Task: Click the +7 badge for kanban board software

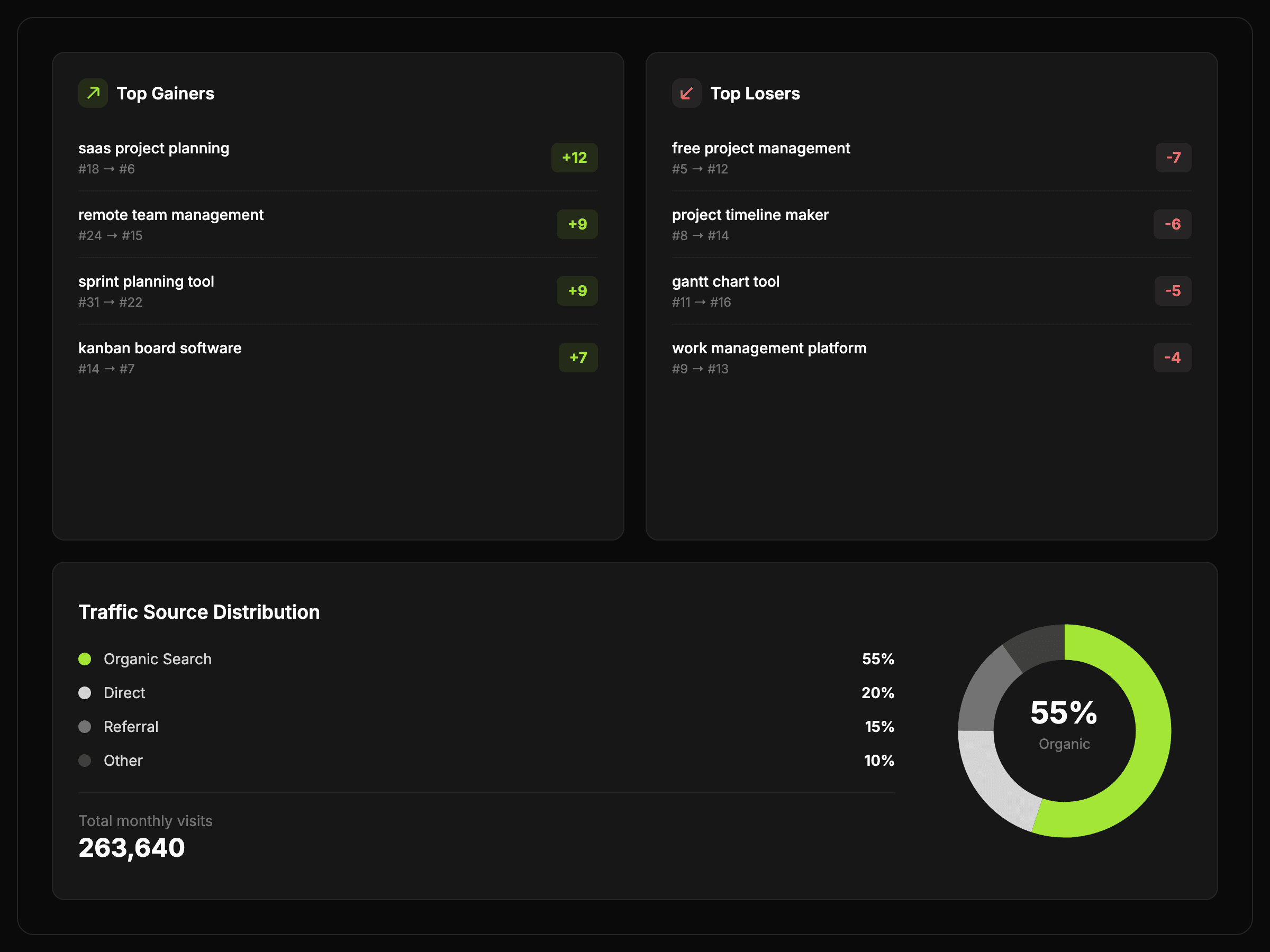Action: [578, 357]
